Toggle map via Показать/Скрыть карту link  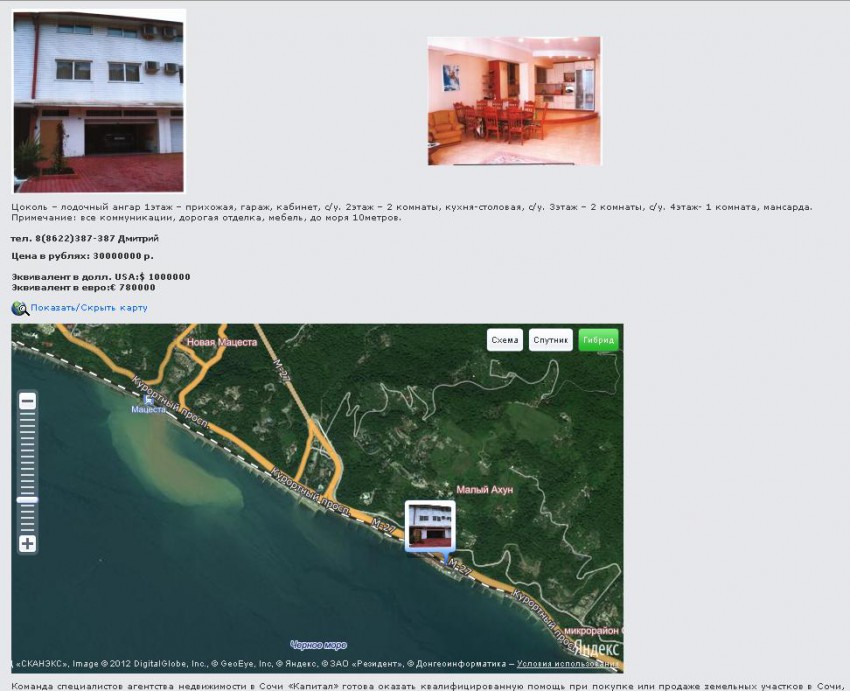[x=89, y=308]
